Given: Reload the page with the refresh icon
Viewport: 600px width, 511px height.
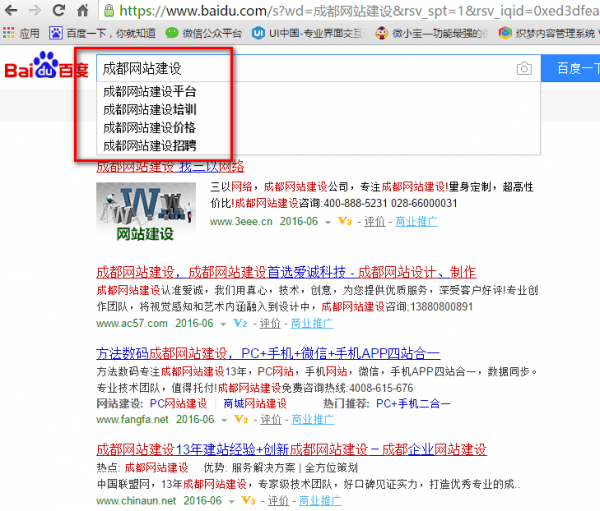Looking at the screenshot, I should pos(59,10).
